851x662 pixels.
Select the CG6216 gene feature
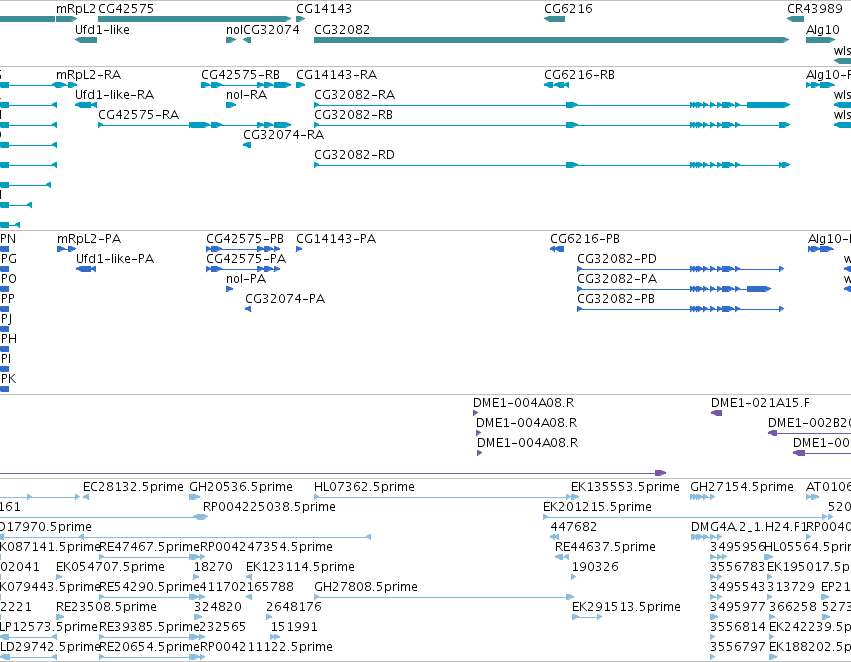[x=554, y=19]
